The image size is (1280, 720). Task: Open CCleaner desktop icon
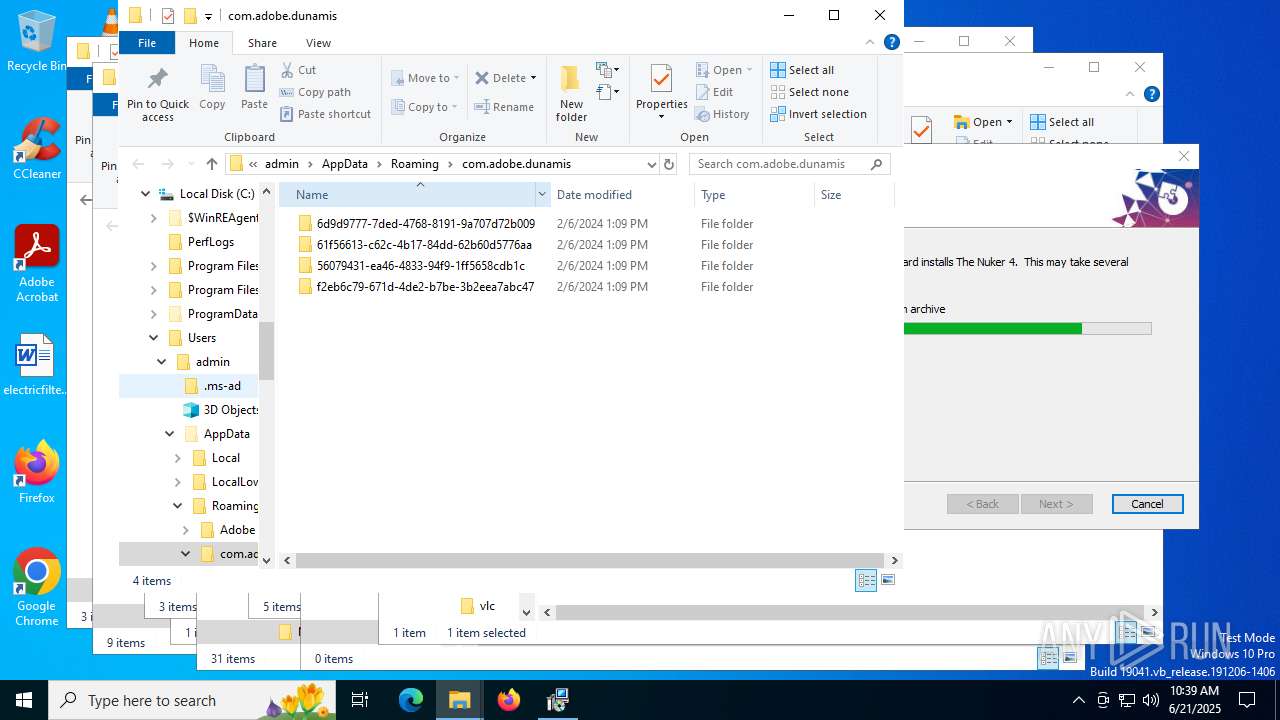click(x=37, y=148)
